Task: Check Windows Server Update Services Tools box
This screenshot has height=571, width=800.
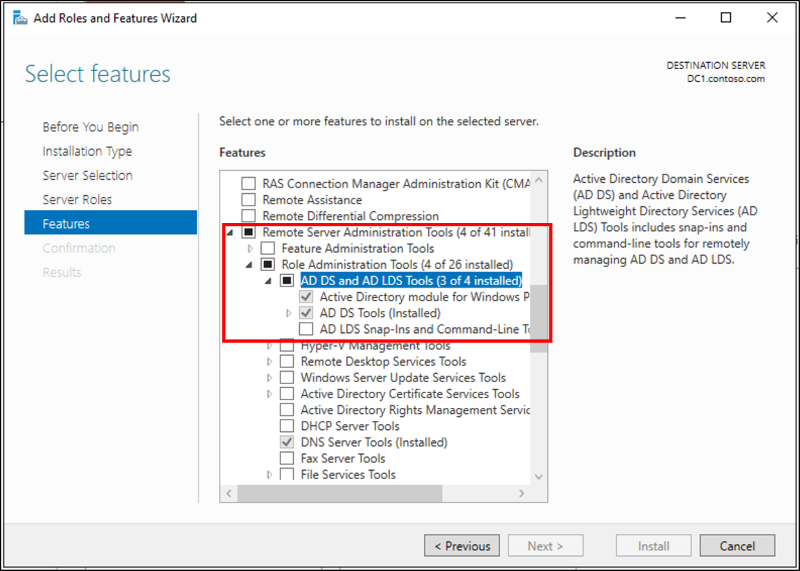Action: [x=287, y=378]
